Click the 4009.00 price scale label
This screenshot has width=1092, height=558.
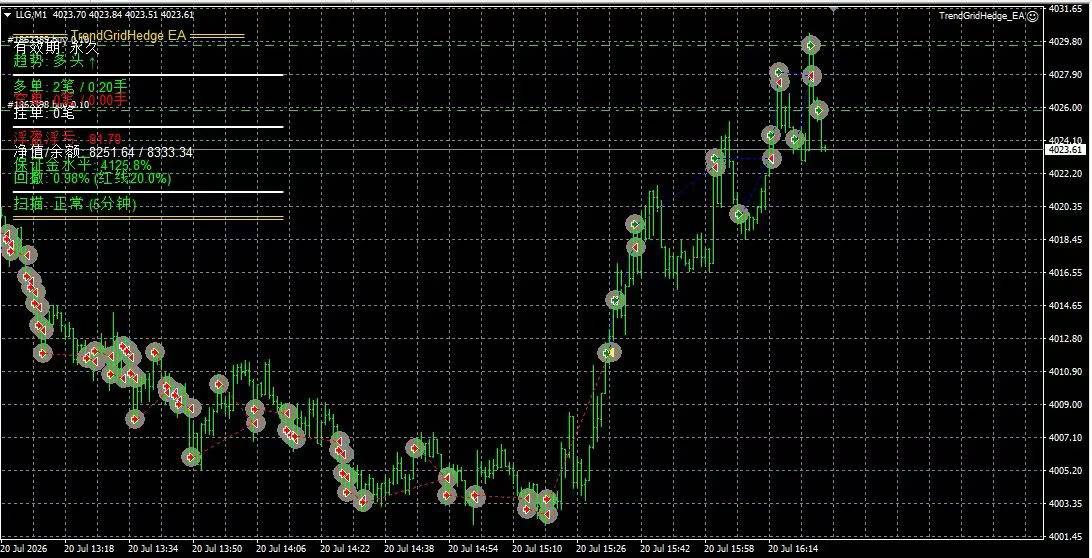click(x=1066, y=405)
